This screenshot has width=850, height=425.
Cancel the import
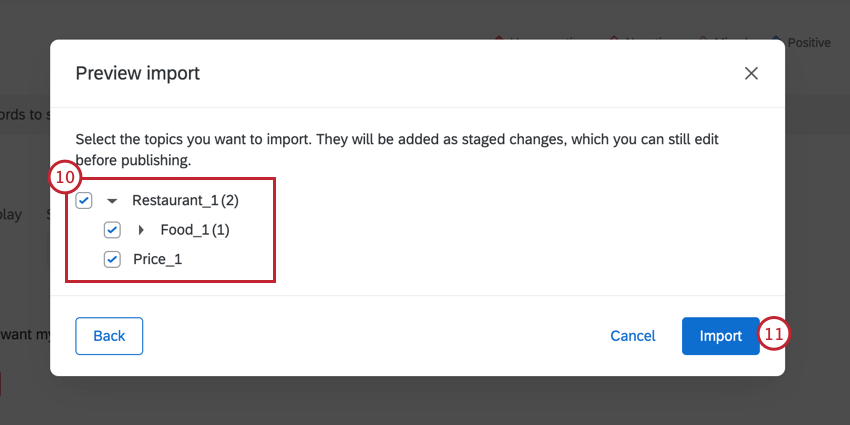pos(633,336)
